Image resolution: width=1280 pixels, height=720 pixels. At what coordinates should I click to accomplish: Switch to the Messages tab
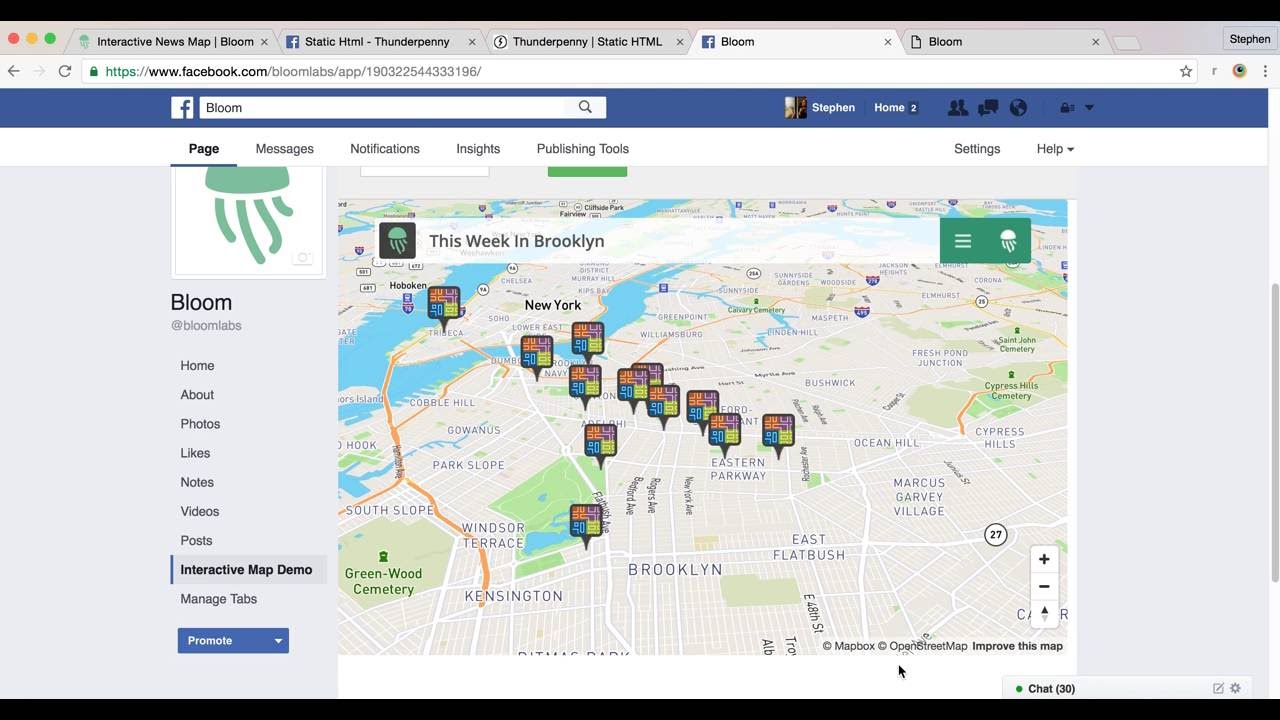pos(285,149)
